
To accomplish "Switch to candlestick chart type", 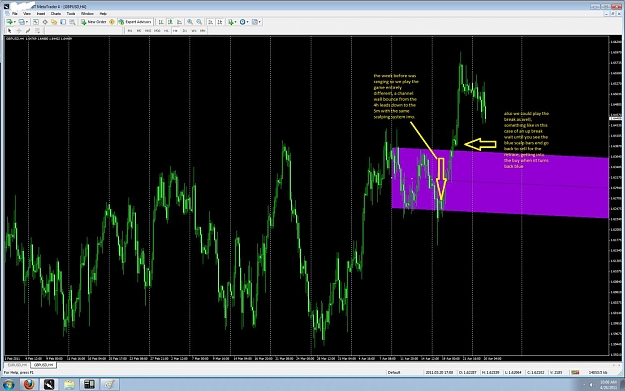I will pos(170,22).
